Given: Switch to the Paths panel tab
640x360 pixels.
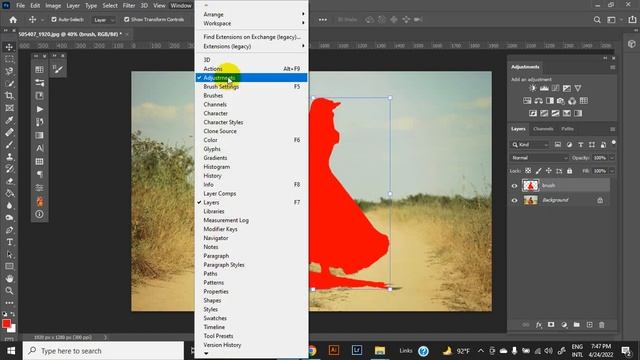Looking at the screenshot, I should pyautogui.click(x=567, y=129).
